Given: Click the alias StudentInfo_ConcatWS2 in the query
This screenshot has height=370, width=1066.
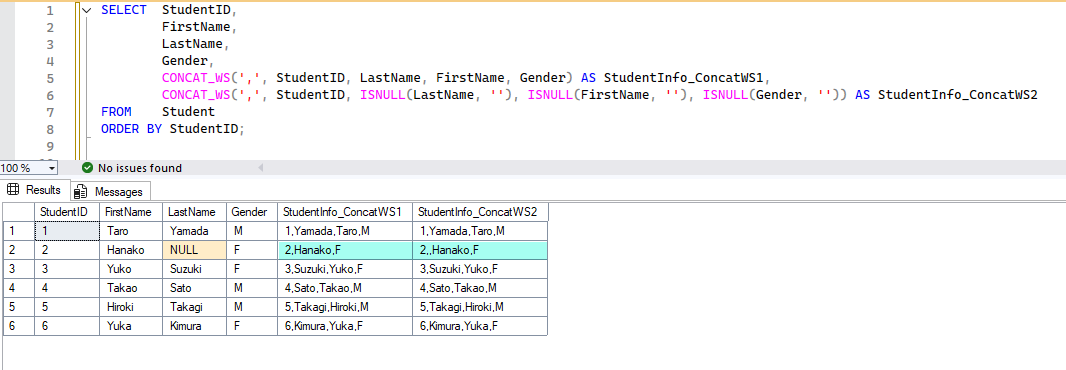Looking at the screenshot, I should pos(957,95).
